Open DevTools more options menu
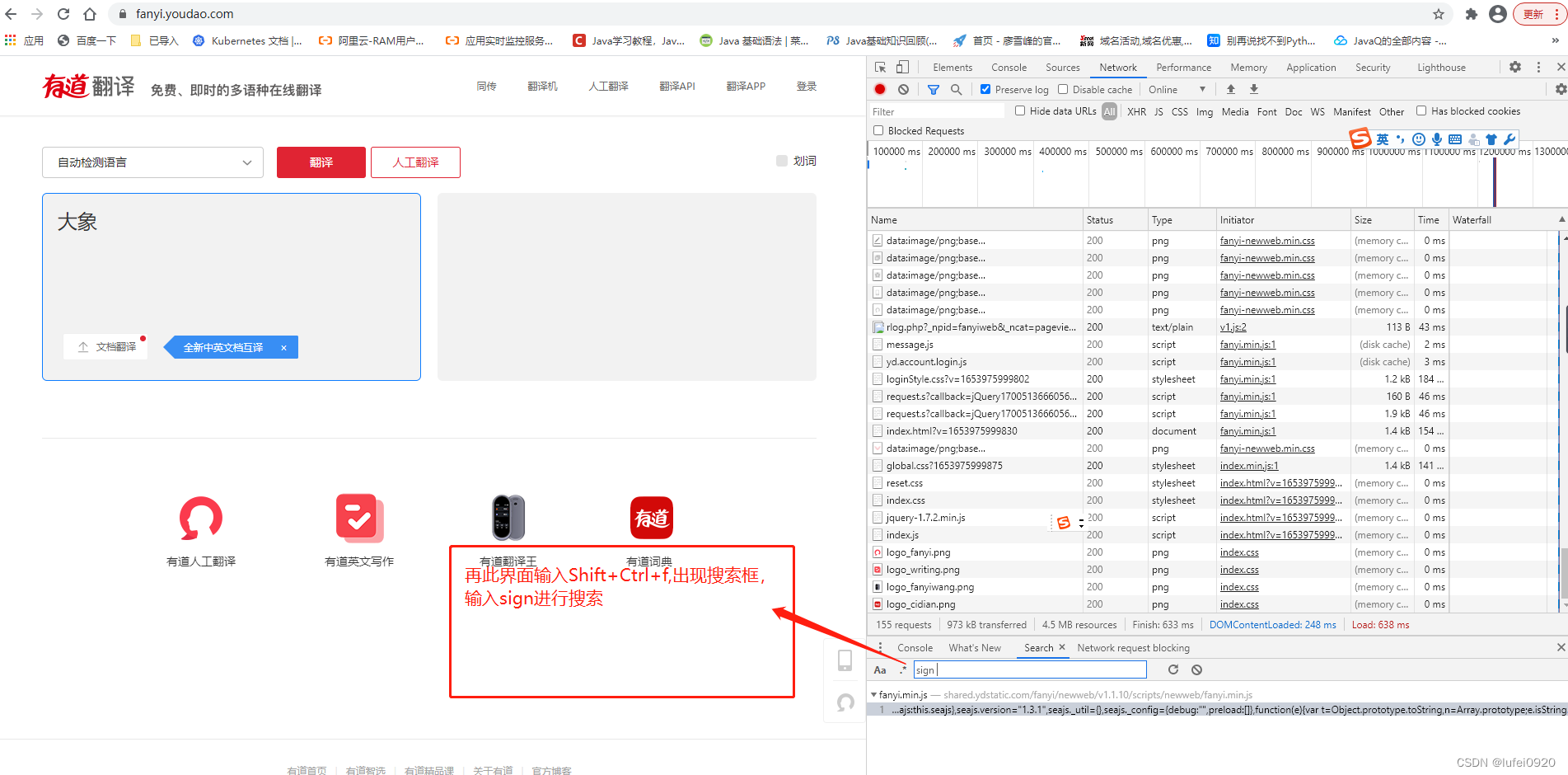The width and height of the screenshot is (1568, 775). click(1538, 67)
